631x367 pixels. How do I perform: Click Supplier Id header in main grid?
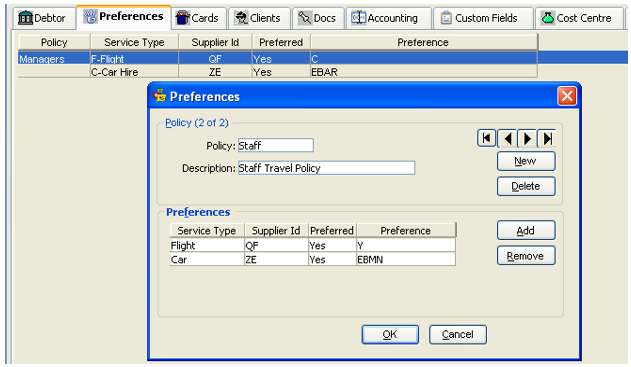click(215, 42)
